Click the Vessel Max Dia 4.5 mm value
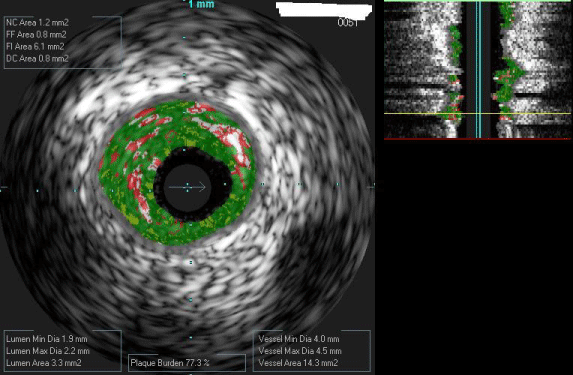The image size is (573, 375). 300,351
